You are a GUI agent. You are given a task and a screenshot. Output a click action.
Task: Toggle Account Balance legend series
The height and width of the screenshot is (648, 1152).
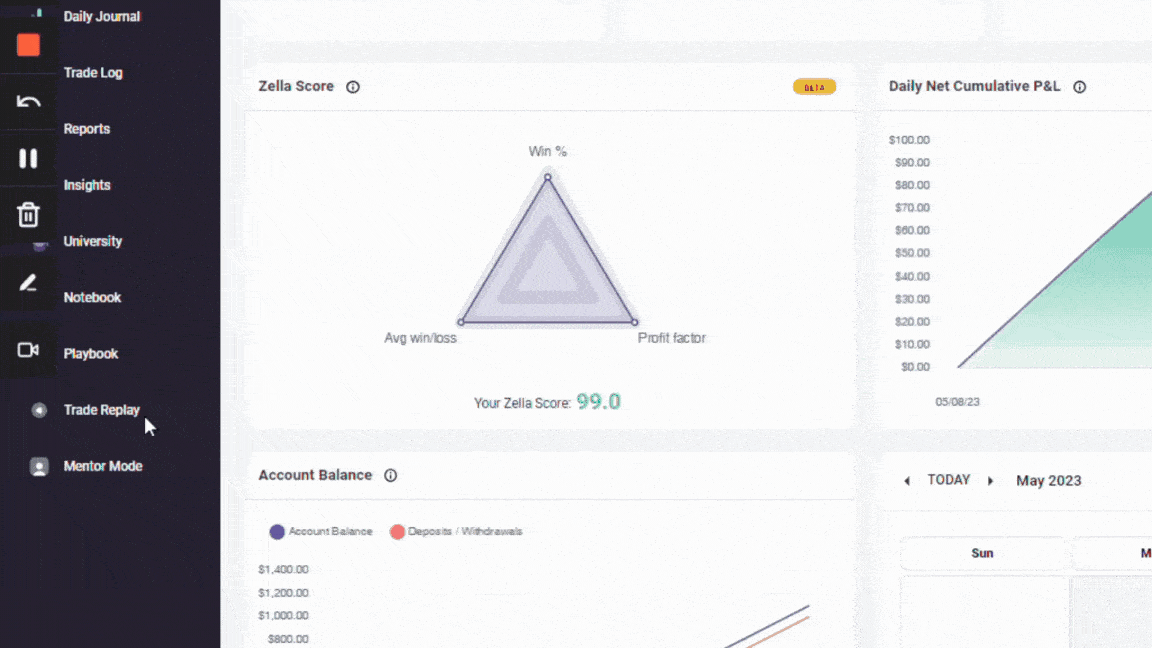(321, 532)
